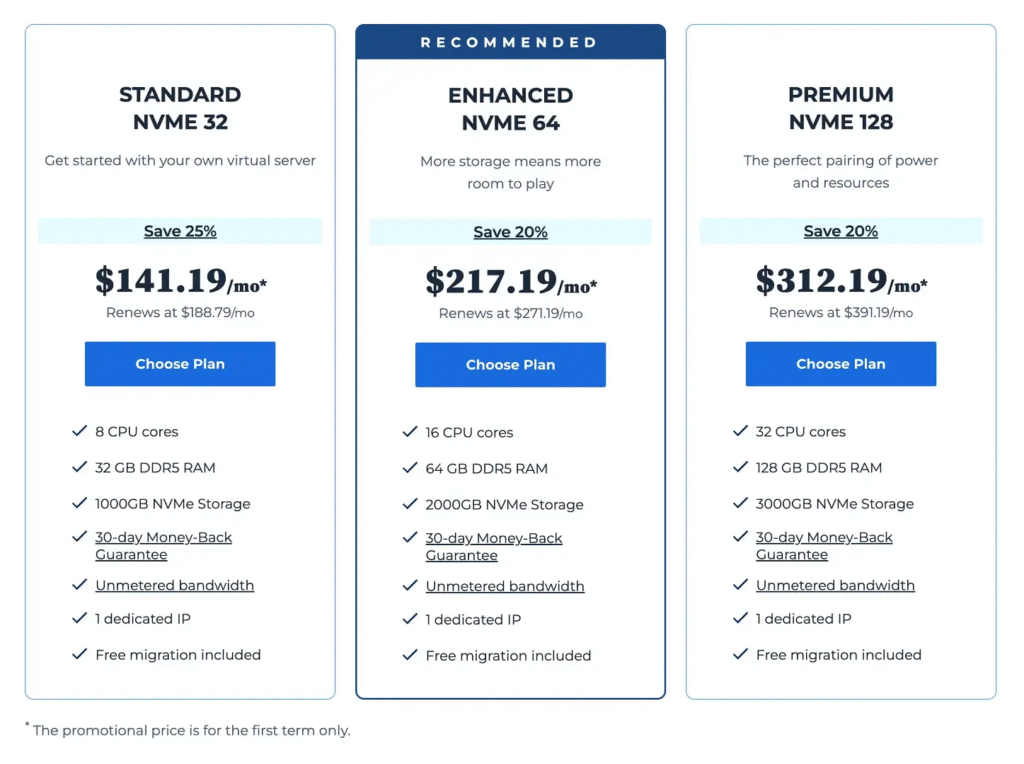The image size is (1024, 764).
Task: Click Unmetered bandwidth link in Enhanced plan
Action: click(504, 586)
